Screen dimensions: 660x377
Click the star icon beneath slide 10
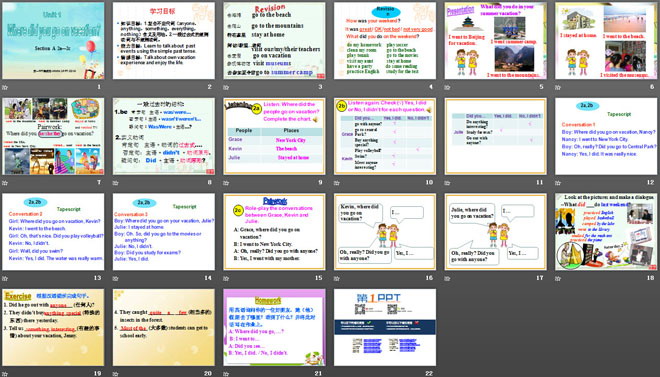337,183
